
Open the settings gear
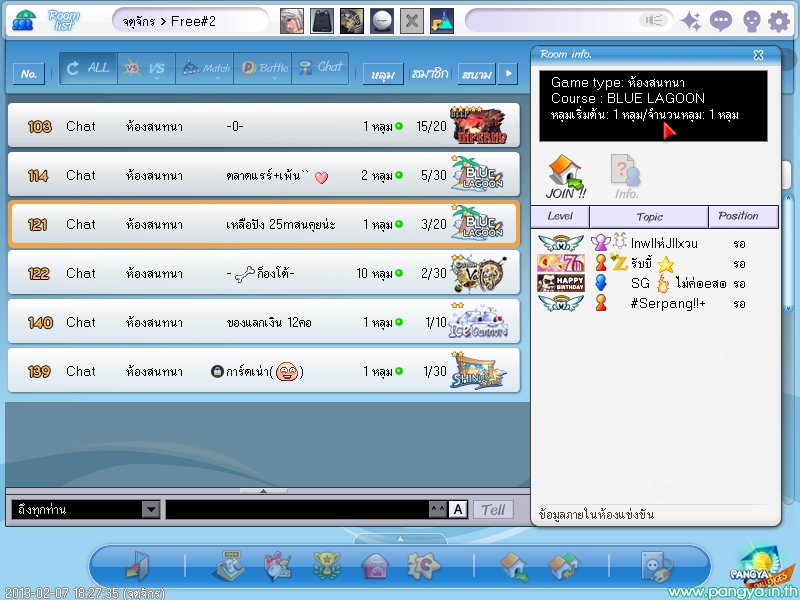point(779,21)
